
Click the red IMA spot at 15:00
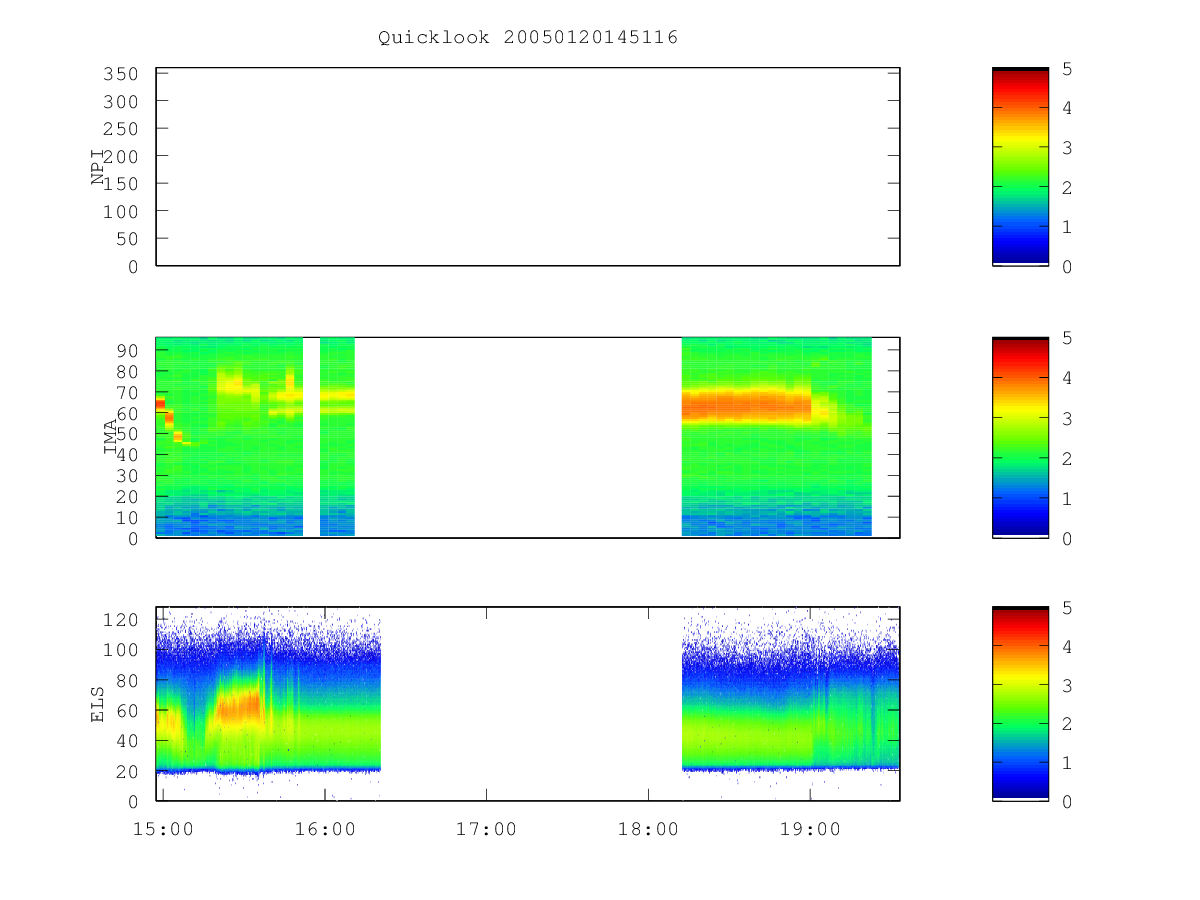pos(160,404)
